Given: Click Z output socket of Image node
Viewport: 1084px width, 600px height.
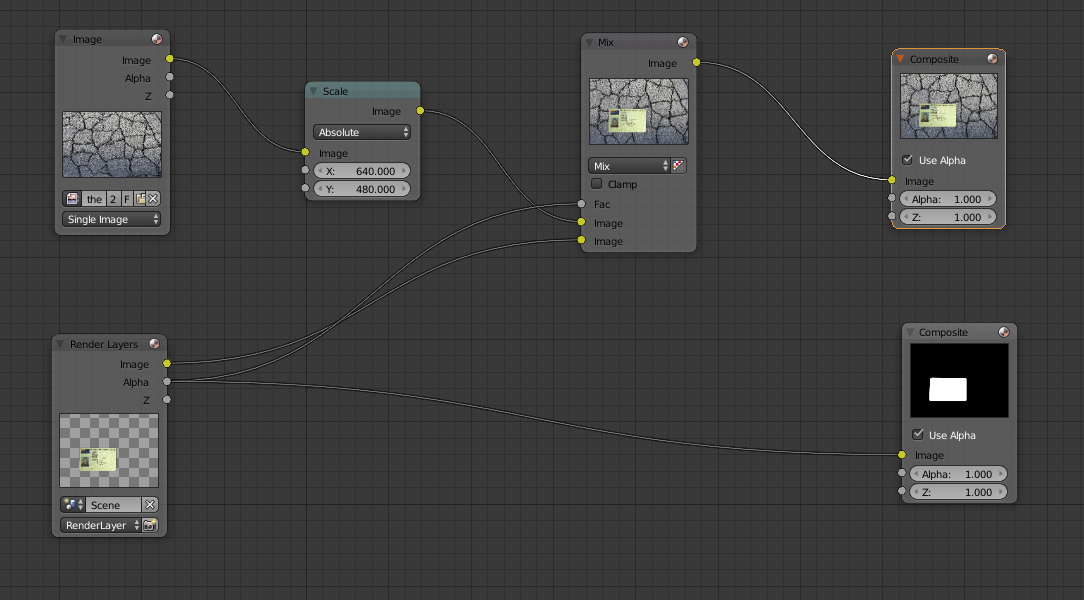Looking at the screenshot, I should 169,95.
